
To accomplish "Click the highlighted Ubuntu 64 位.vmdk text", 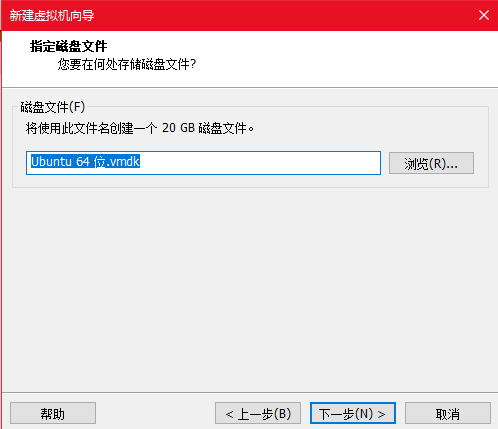I will tap(85, 161).
